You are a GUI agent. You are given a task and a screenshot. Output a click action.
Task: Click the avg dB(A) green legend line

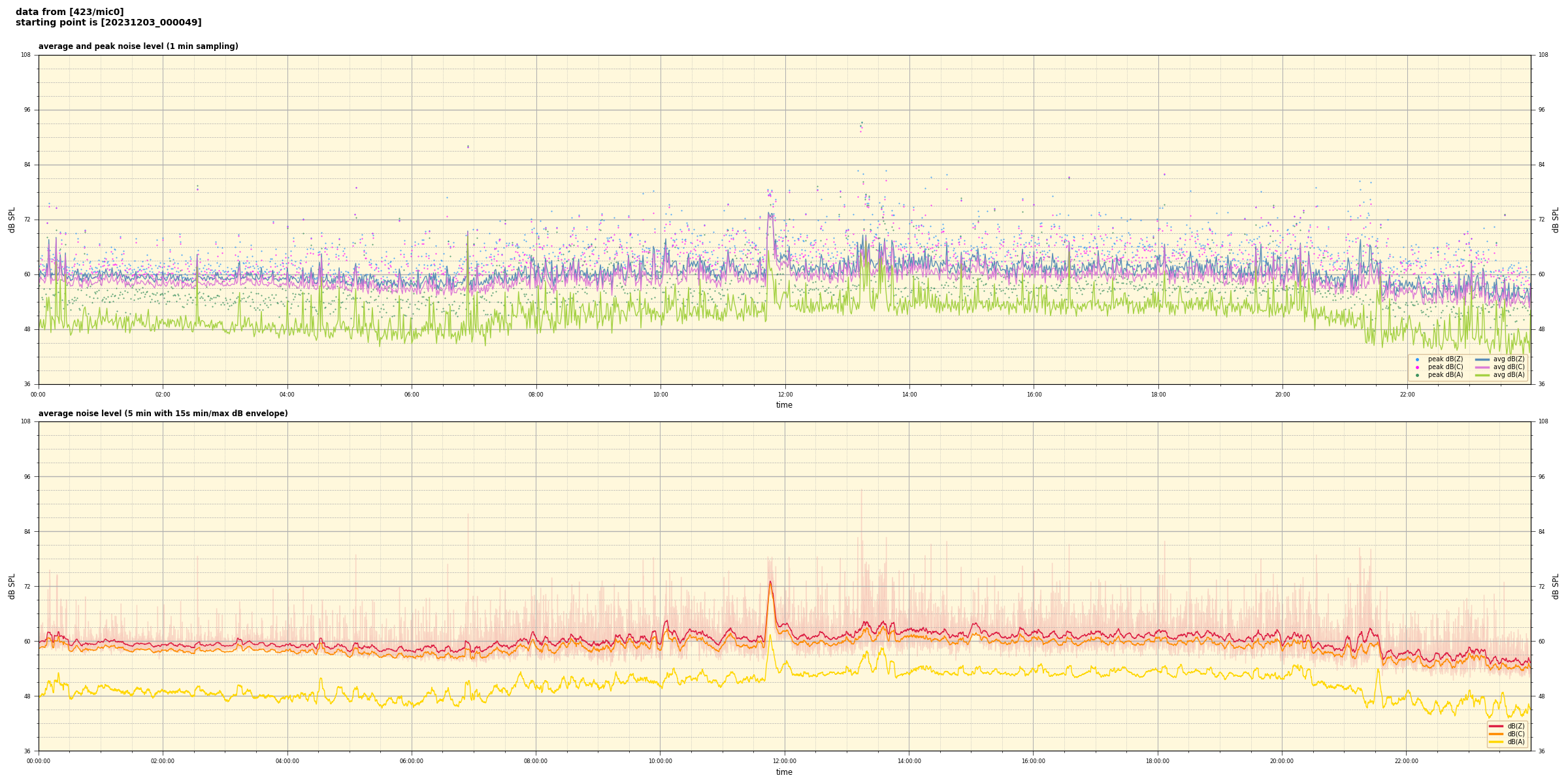(1482, 375)
